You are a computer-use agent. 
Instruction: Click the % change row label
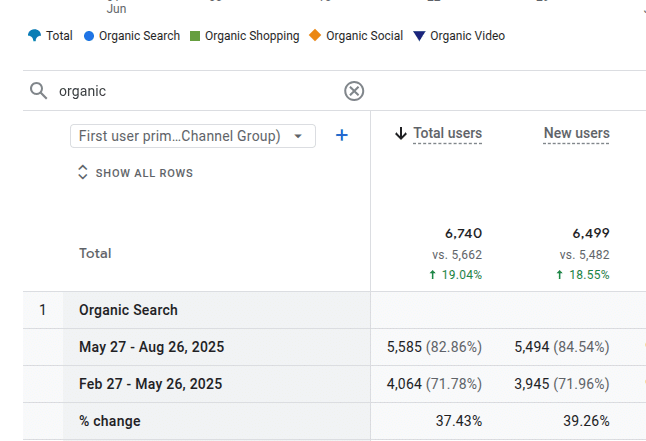tap(110, 421)
